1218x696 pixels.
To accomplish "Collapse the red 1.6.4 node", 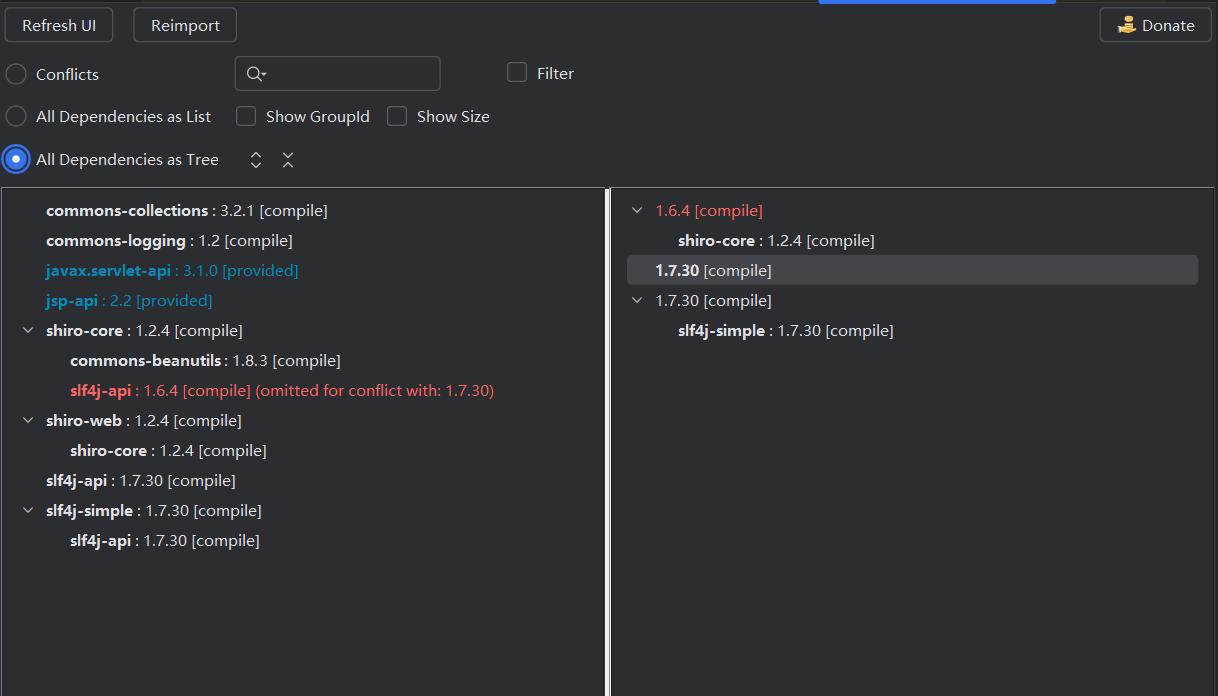I will point(637,211).
